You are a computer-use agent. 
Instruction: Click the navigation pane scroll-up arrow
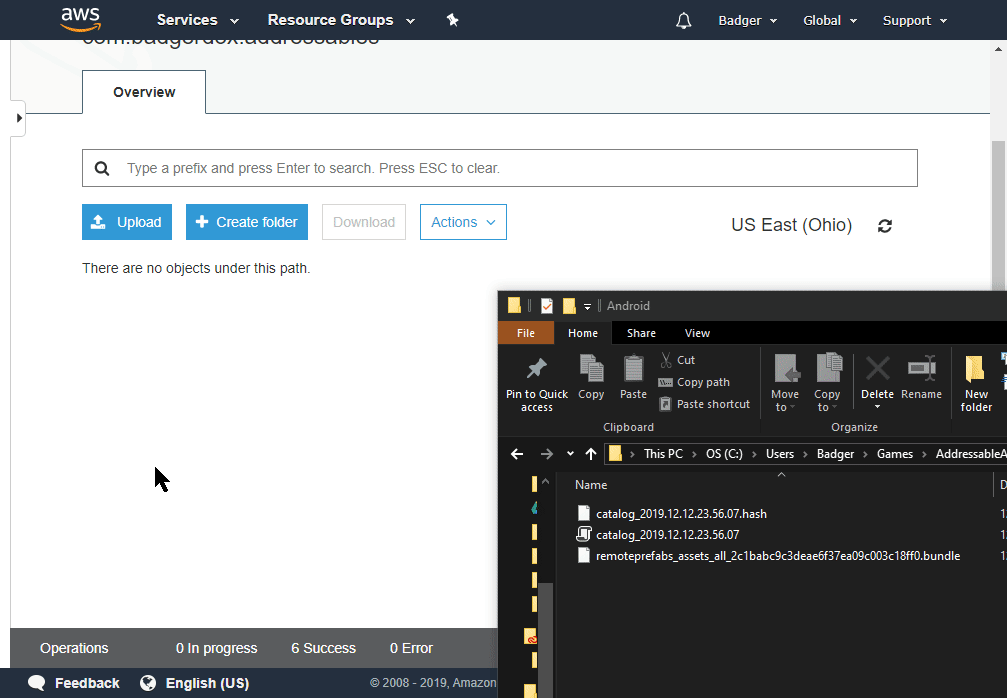point(545,481)
